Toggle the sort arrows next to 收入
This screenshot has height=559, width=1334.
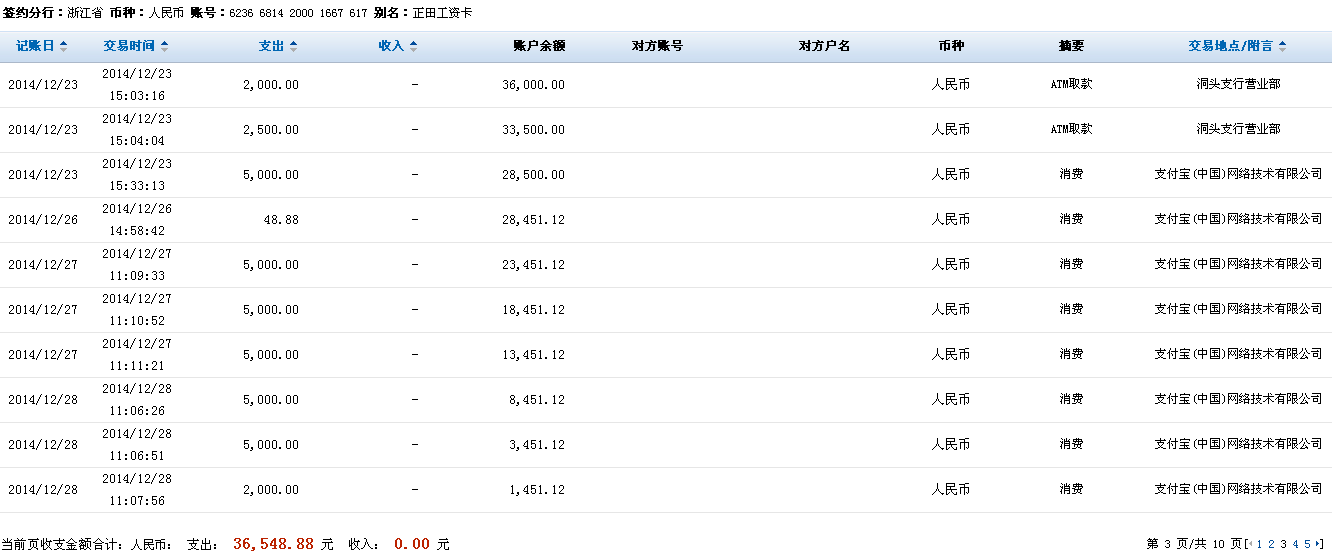(414, 46)
